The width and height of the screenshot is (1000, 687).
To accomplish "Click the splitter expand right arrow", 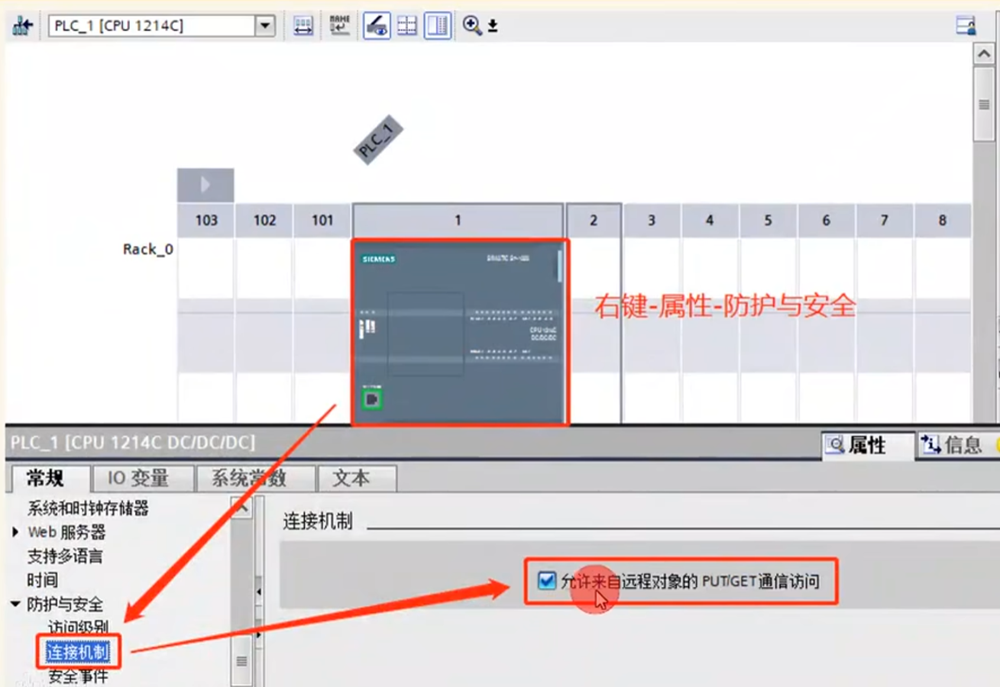I will coord(258,635).
